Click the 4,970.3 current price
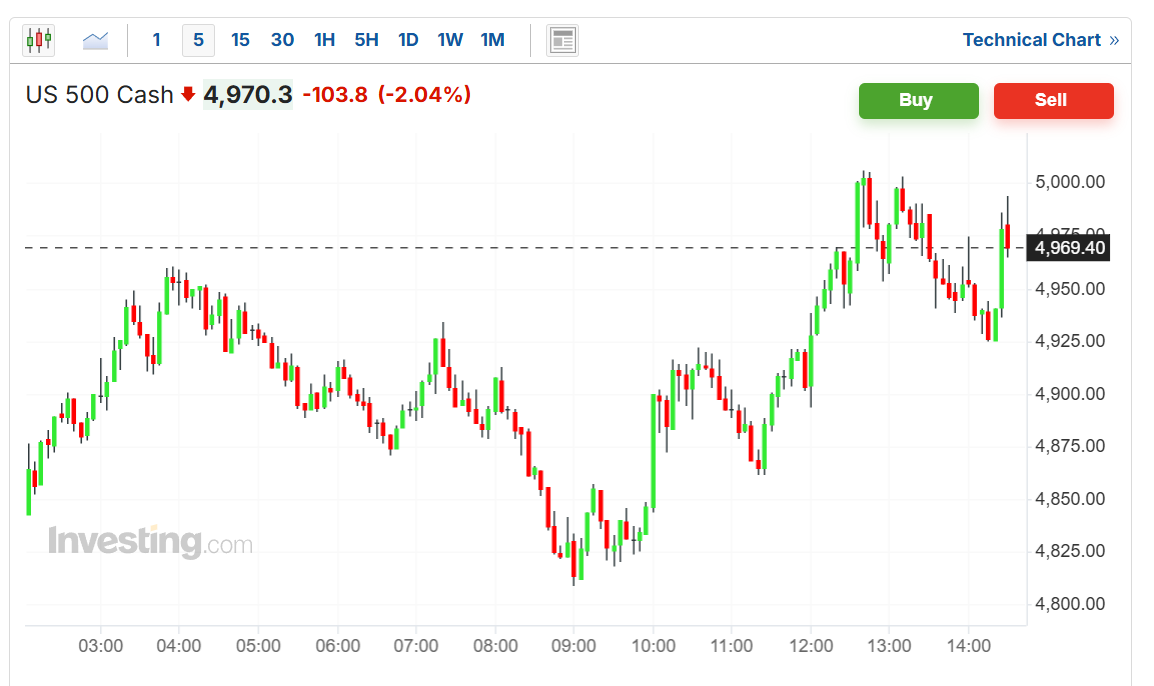Image resolution: width=1154 pixels, height=686 pixels. [248, 95]
